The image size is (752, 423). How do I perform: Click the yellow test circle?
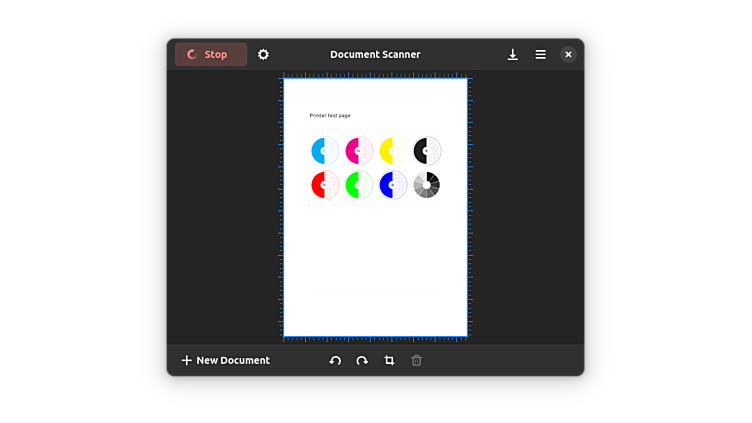[x=393, y=151]
